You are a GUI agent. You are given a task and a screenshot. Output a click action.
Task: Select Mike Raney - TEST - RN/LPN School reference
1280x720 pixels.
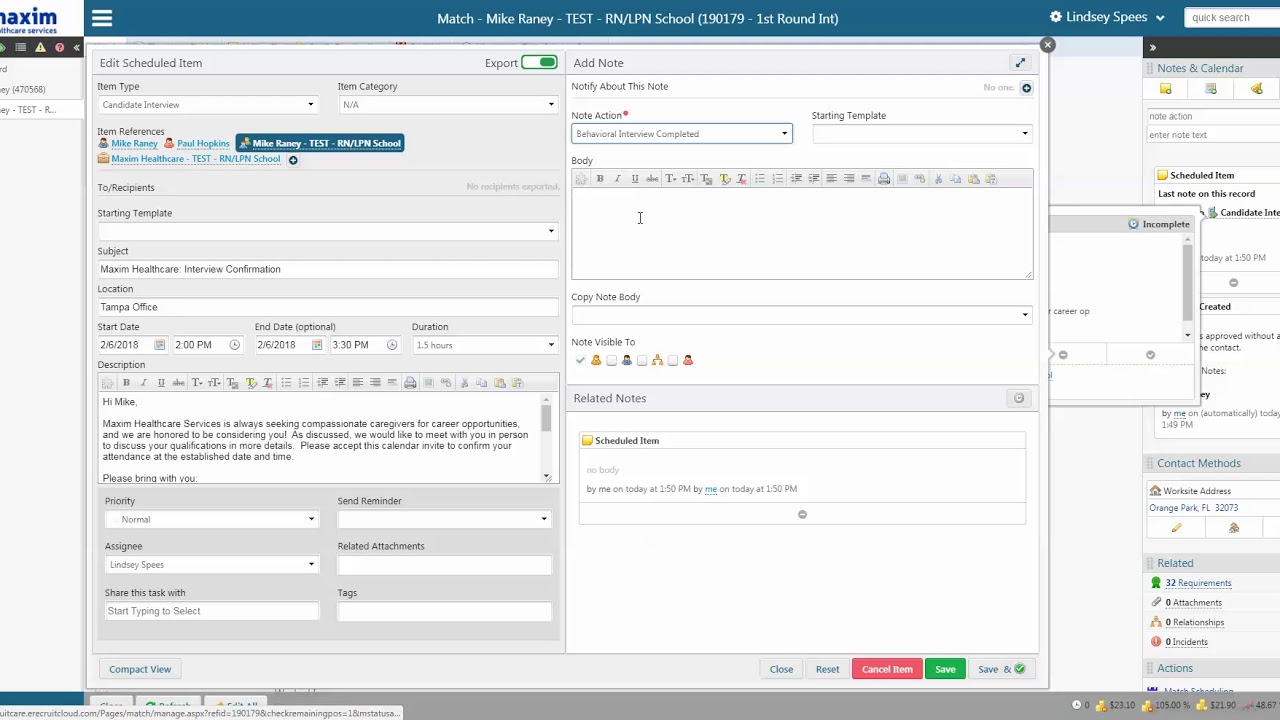320,144
